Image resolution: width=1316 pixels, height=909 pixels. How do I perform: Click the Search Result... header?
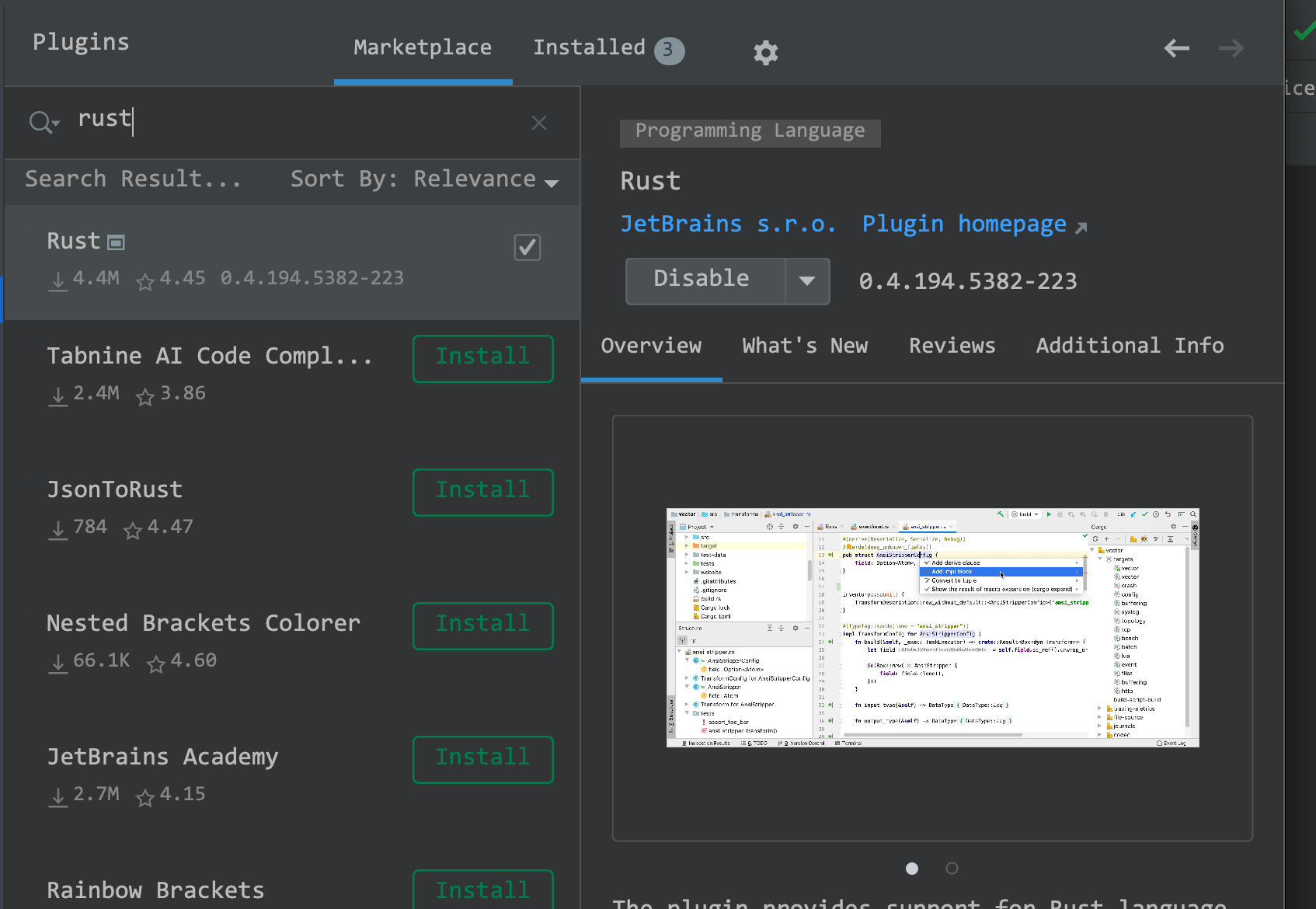pos(133,179)
